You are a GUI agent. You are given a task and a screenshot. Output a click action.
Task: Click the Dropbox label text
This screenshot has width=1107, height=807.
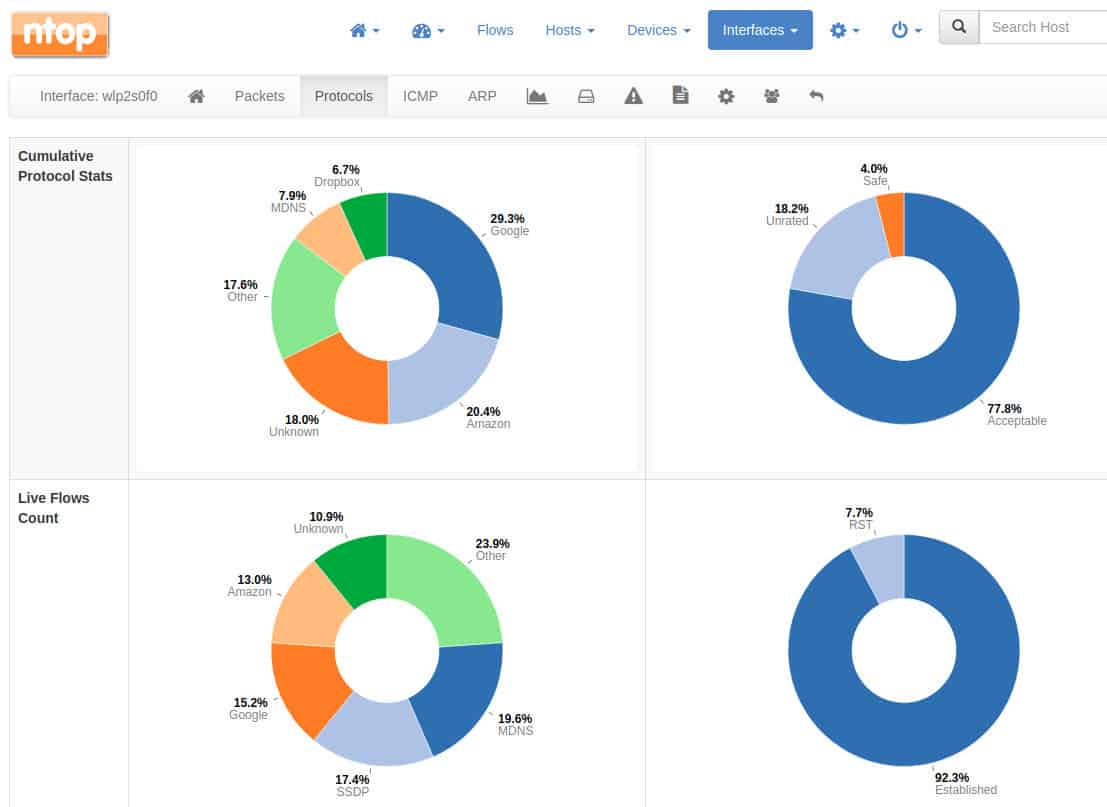point(337,181)
